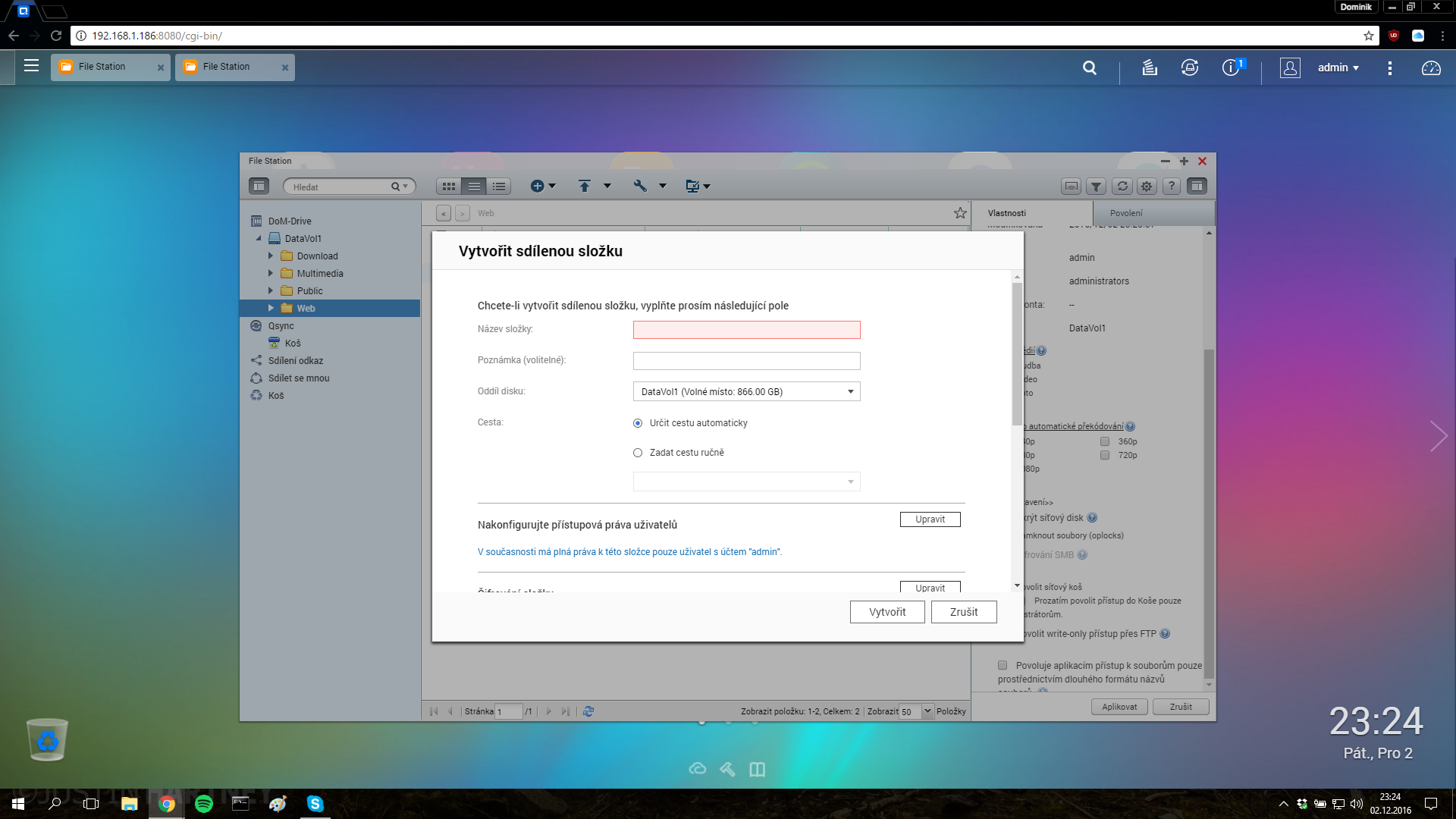
Task: Click the refresh icon in File Station toolbar
Action: [x=1122, y=187]
